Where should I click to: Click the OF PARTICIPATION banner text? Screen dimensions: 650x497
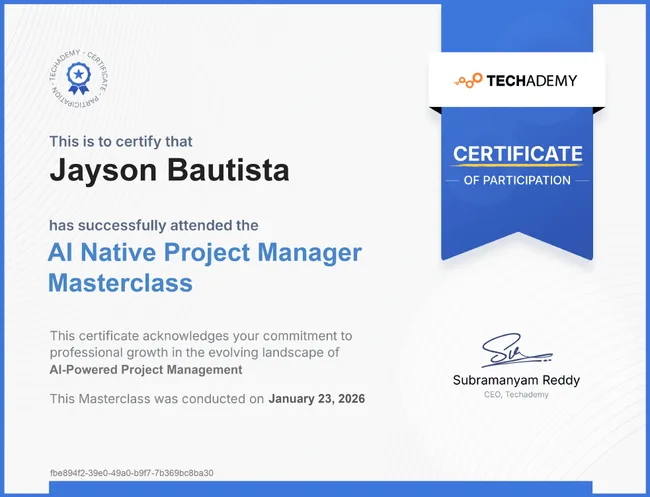click(x=517, y=180)
